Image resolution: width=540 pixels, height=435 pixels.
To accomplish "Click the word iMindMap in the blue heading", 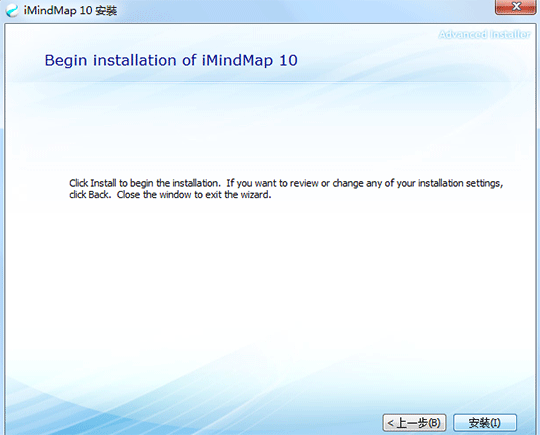I will pos(237,61).
